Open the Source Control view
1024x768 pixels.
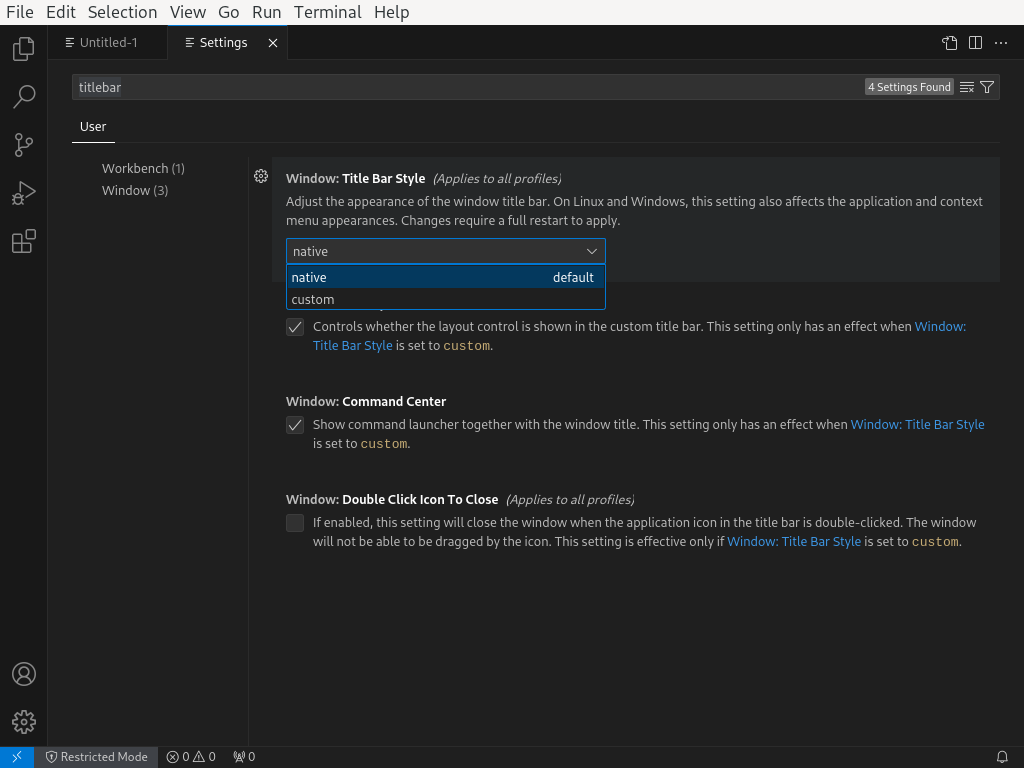tap(24, 145)
